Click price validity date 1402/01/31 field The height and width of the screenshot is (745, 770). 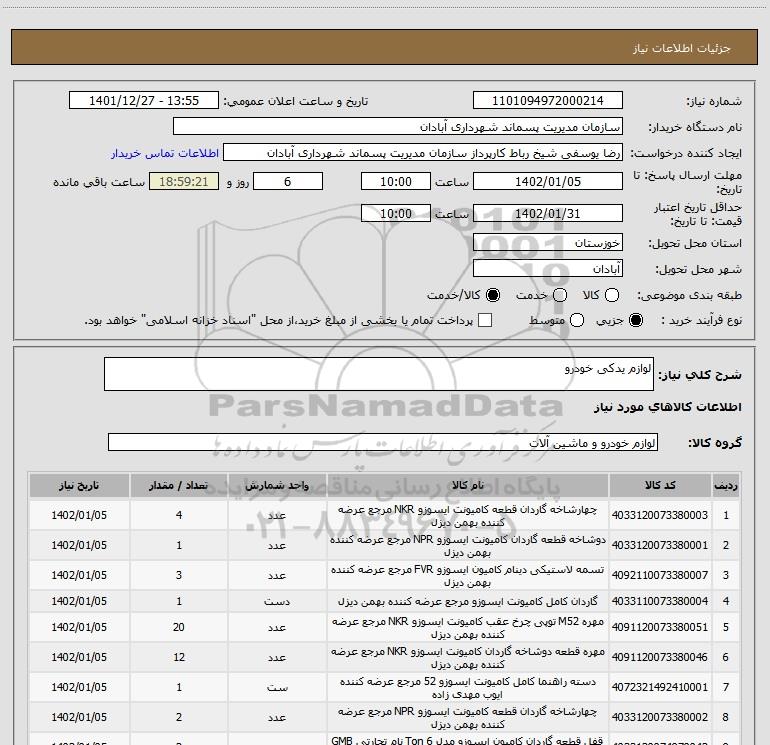click(548, 213)
